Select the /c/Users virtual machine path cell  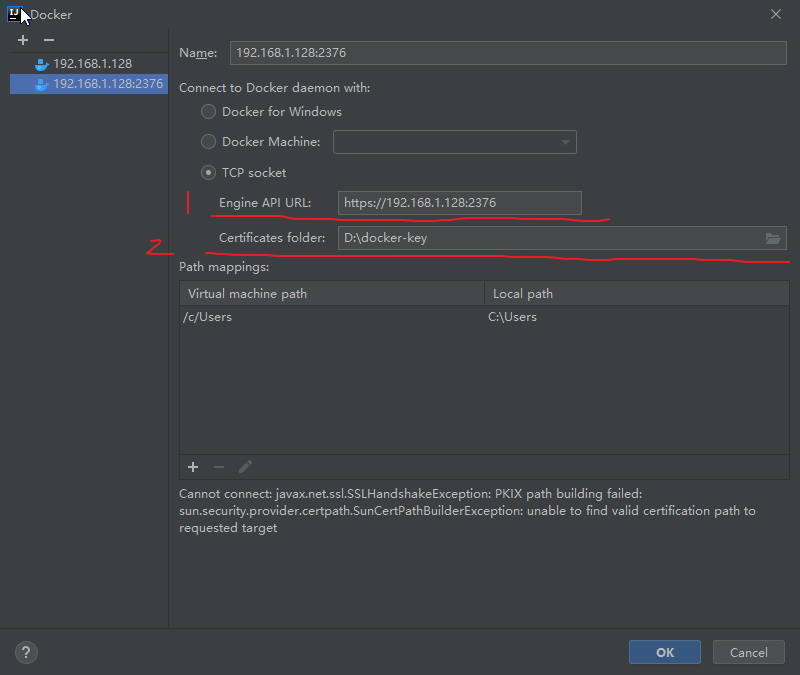tap(332, 317)
